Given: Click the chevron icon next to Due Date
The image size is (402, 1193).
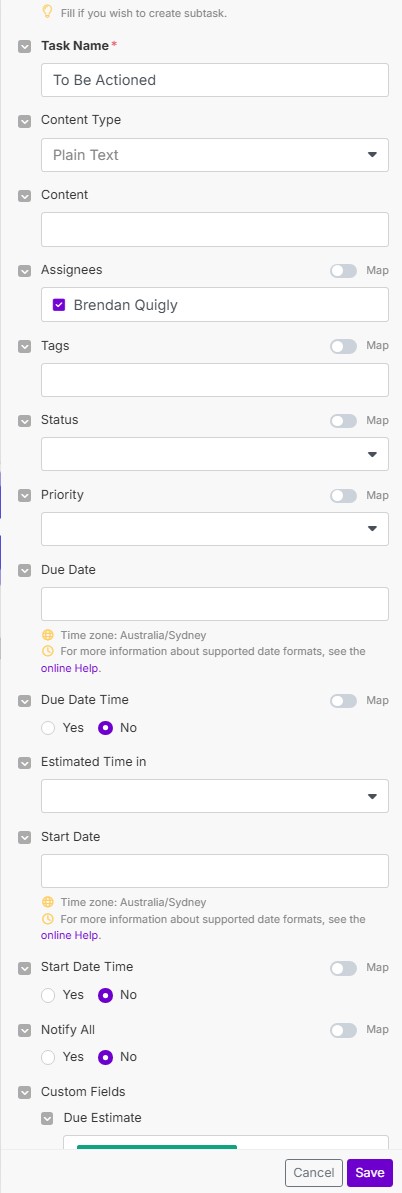Looking at the screenshot, I should click(24, 571).
